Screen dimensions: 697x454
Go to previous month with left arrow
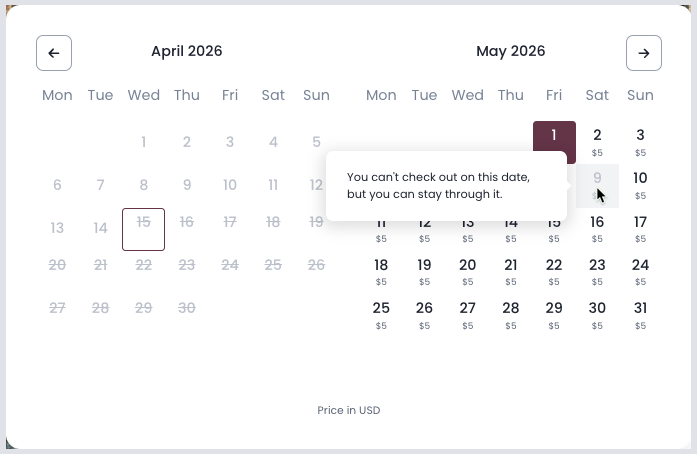(x=54, y=53)
